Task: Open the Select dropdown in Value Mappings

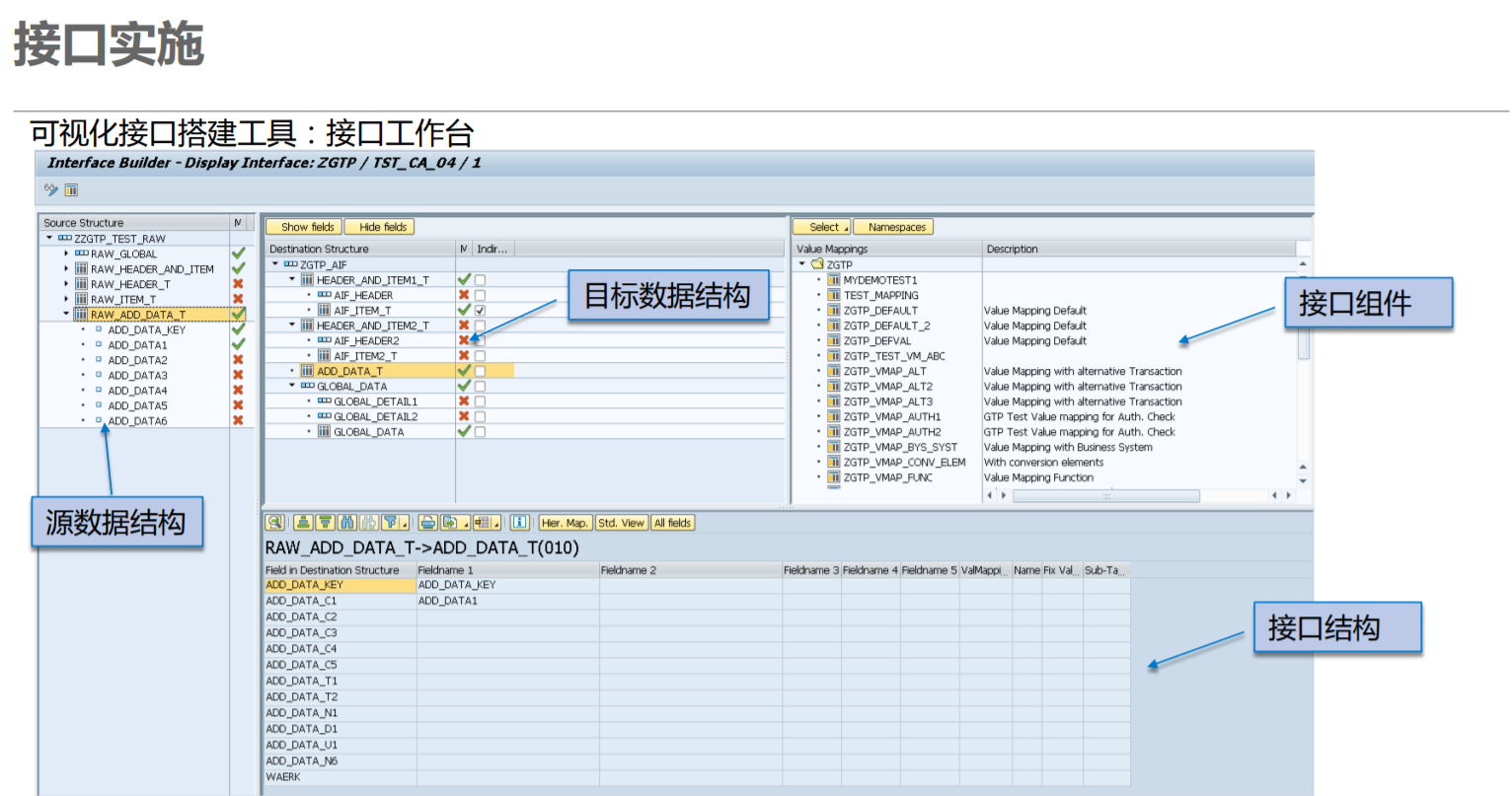Action: [821, 226]
